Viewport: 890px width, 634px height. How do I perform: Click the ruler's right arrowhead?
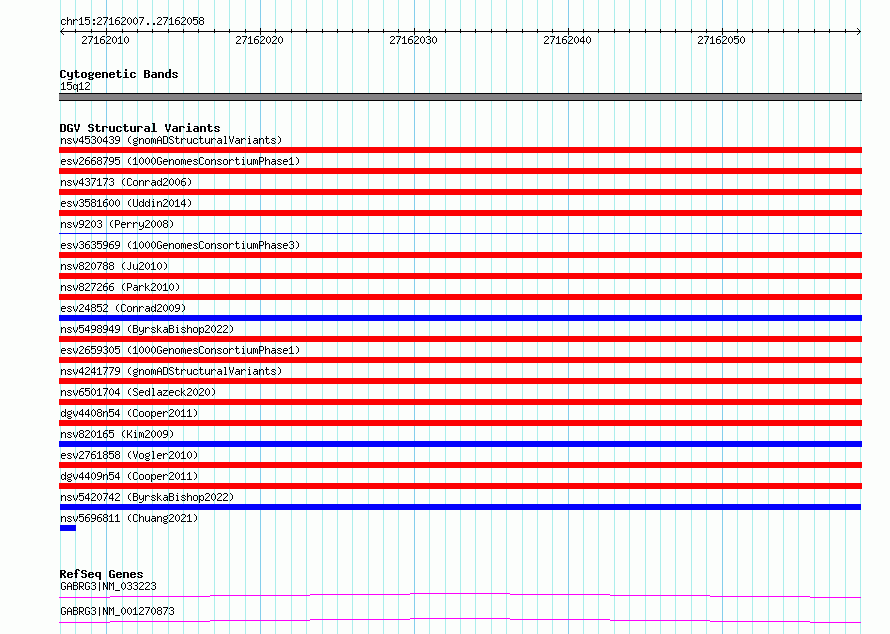[859, 32]
